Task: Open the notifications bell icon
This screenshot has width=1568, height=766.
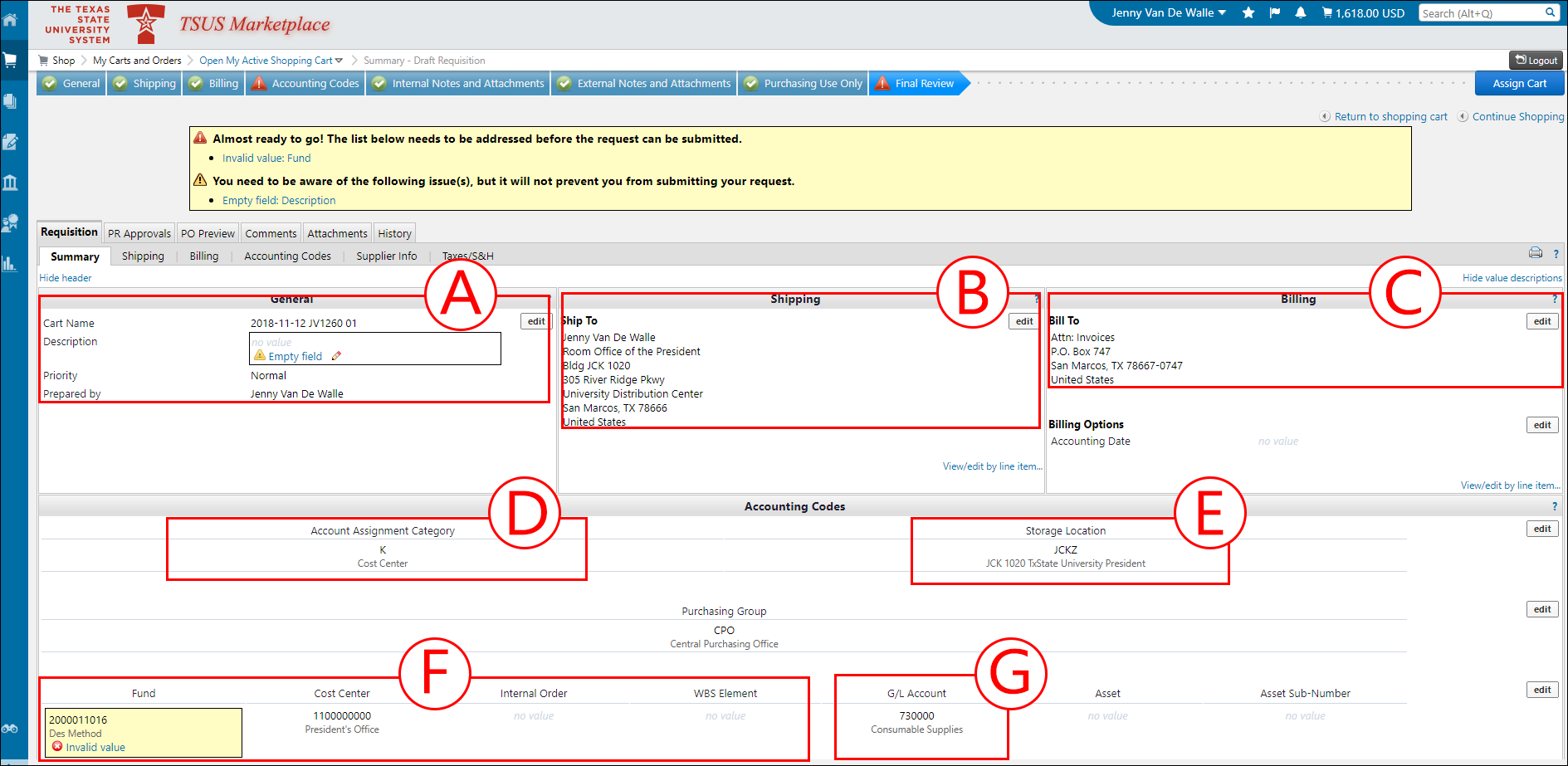Action: [1301, 12]
